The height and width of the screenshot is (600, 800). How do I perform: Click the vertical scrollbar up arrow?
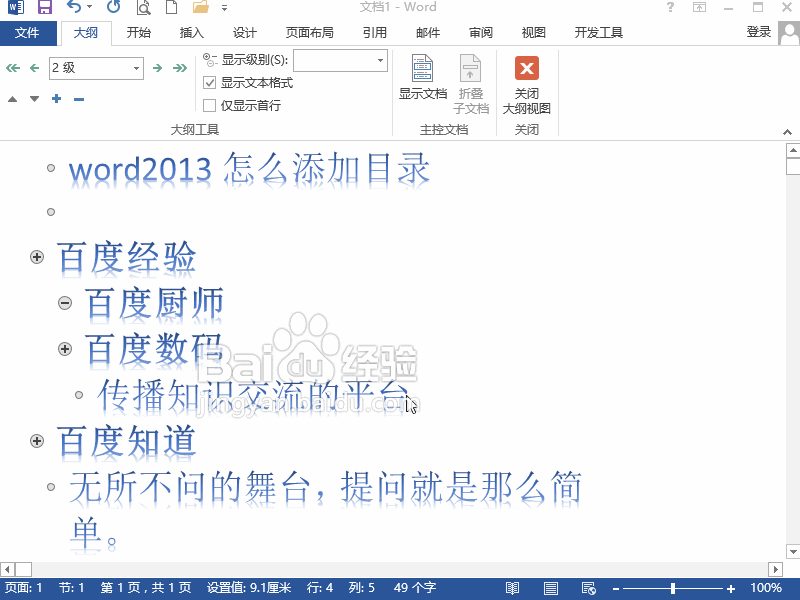[x=793, y=150]
